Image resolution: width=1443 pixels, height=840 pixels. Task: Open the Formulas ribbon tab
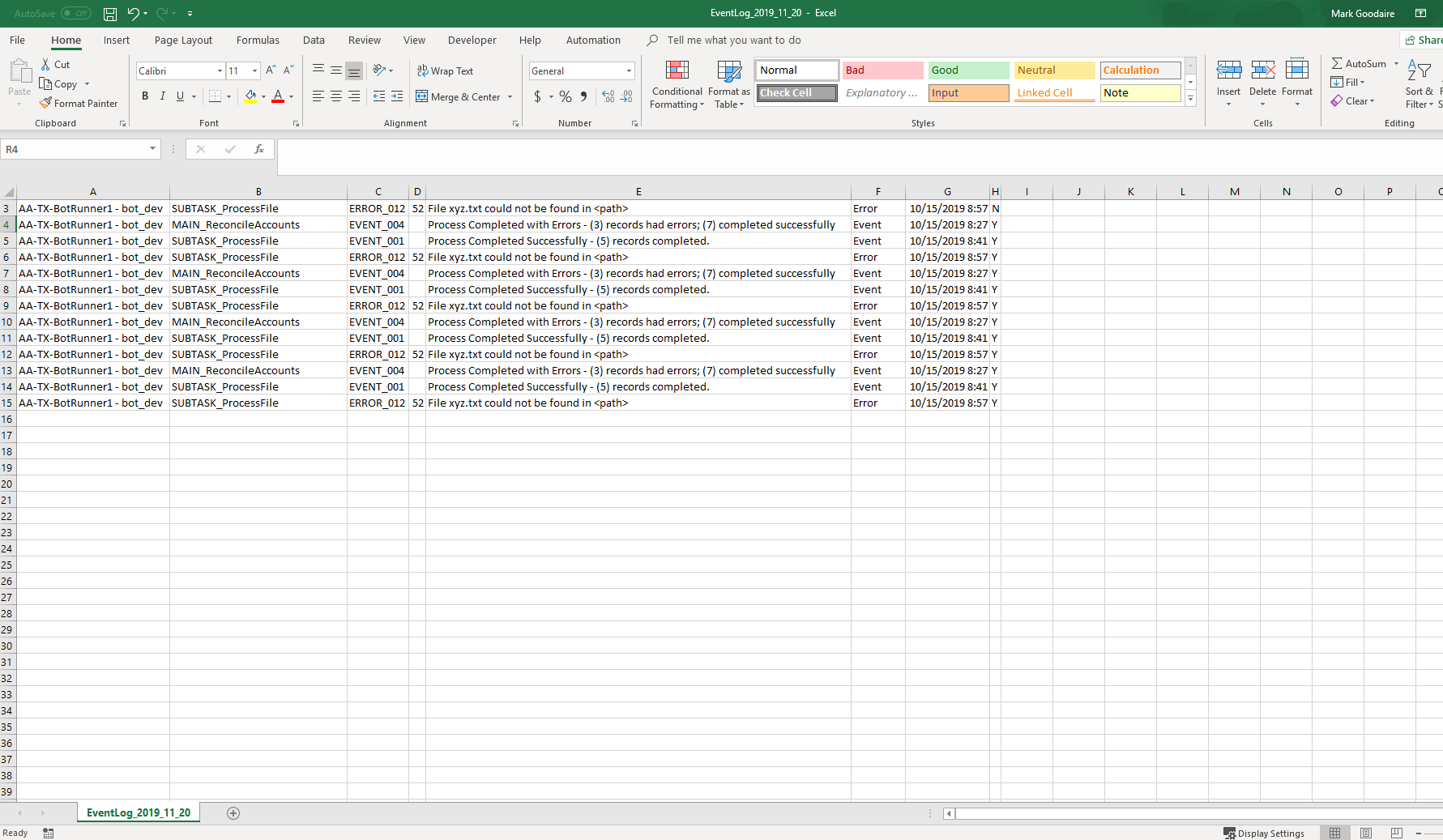click(x=258, y=41)
